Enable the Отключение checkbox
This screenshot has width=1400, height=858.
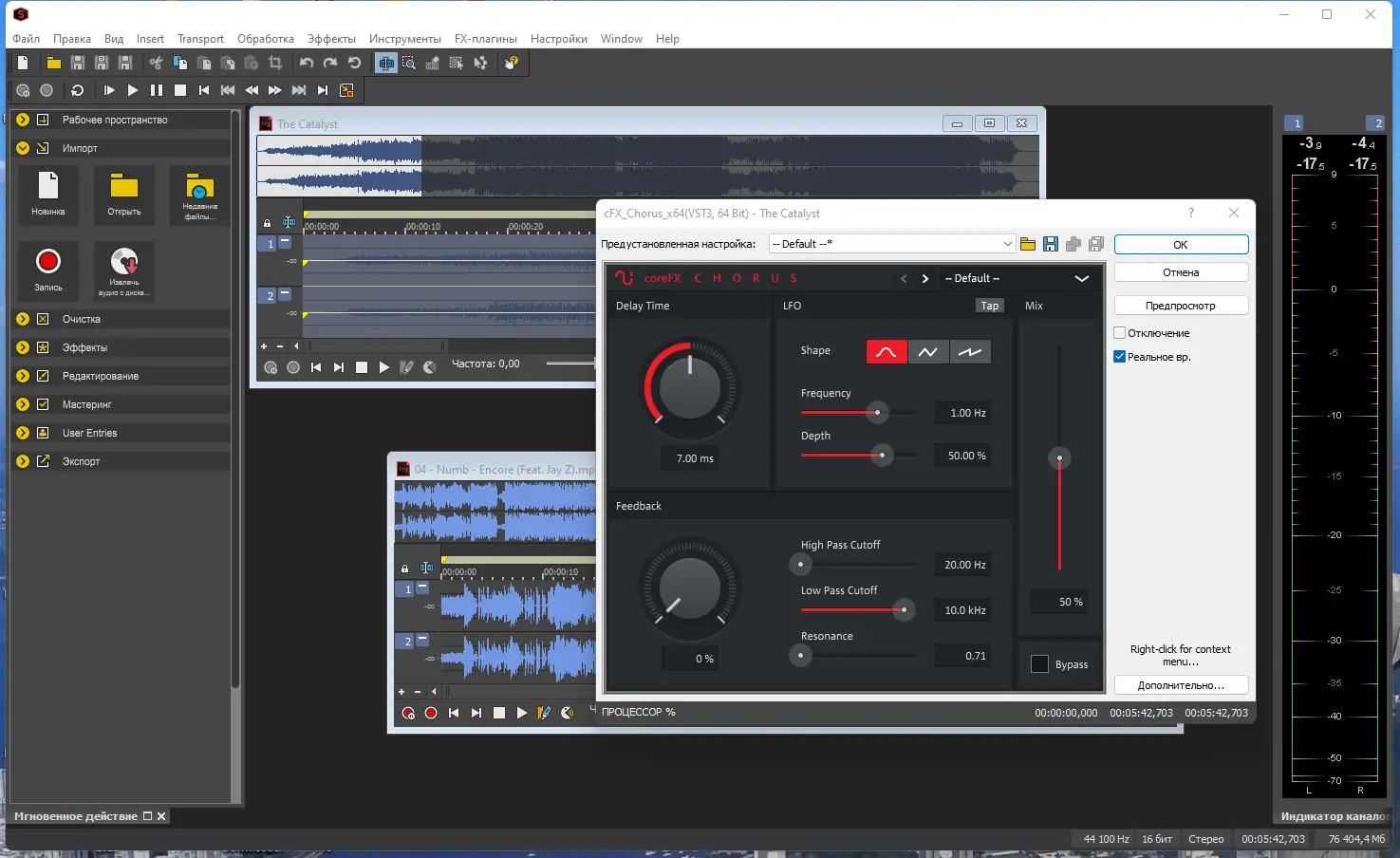point(1120,333)
